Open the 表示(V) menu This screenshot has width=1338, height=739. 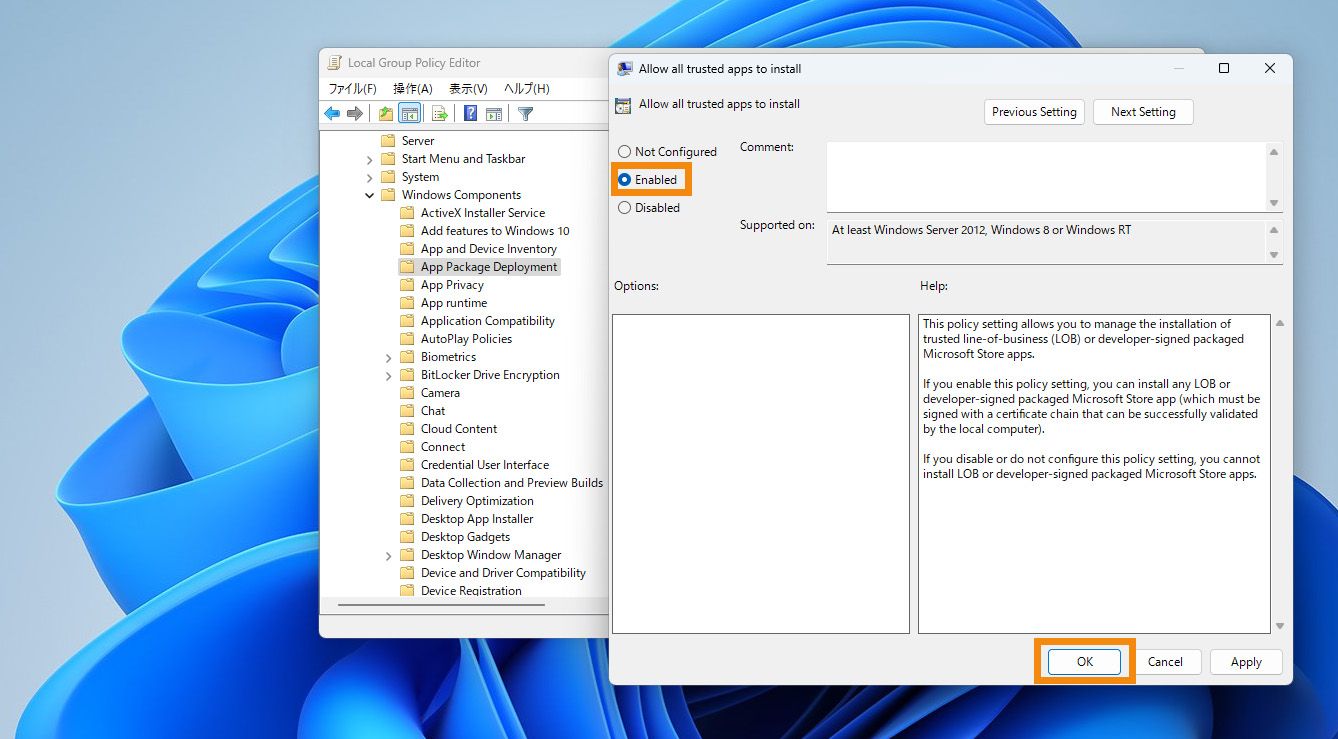click(468, 89)
